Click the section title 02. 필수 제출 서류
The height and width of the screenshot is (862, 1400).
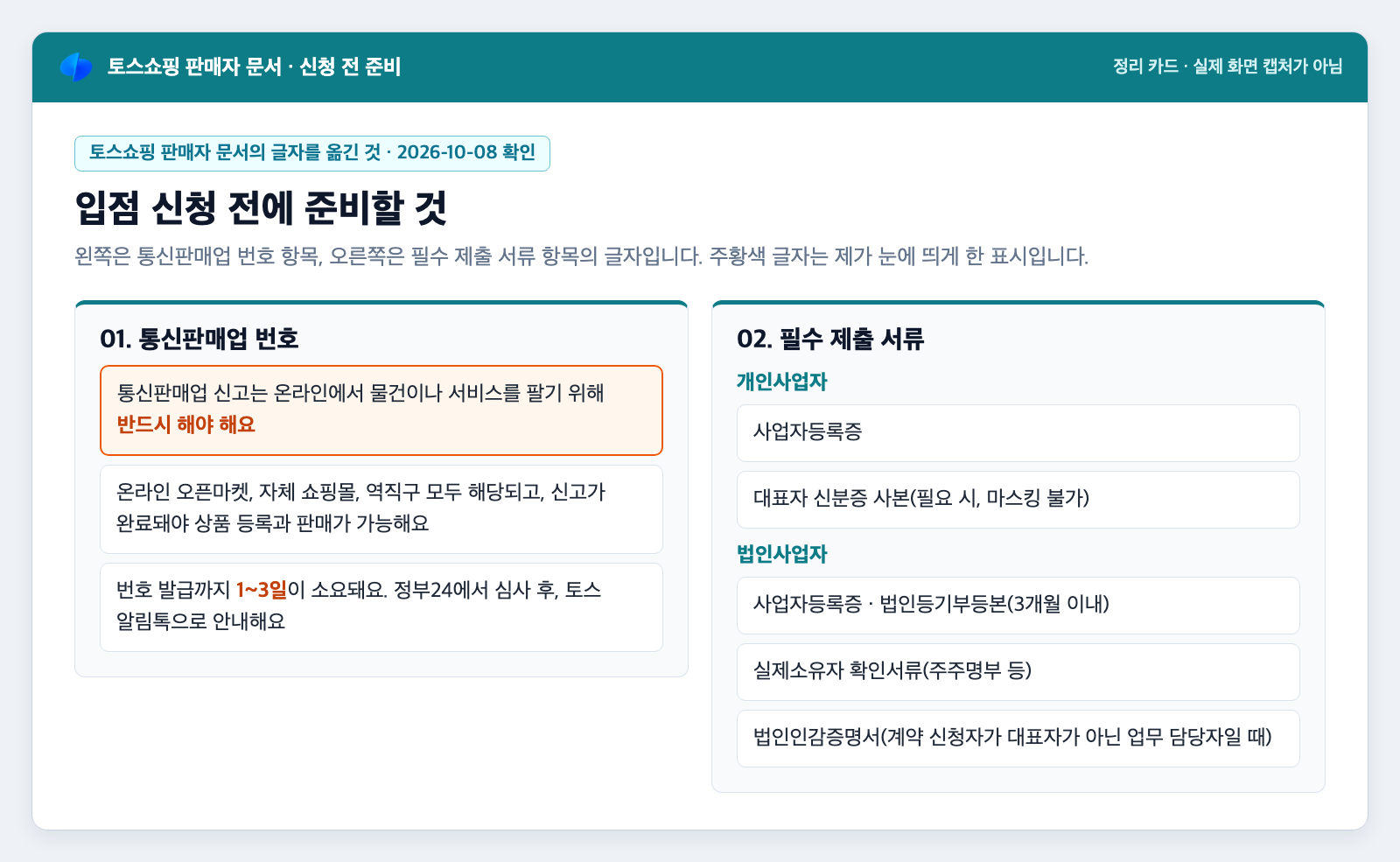pyautogui.click(x=830, y=339)
